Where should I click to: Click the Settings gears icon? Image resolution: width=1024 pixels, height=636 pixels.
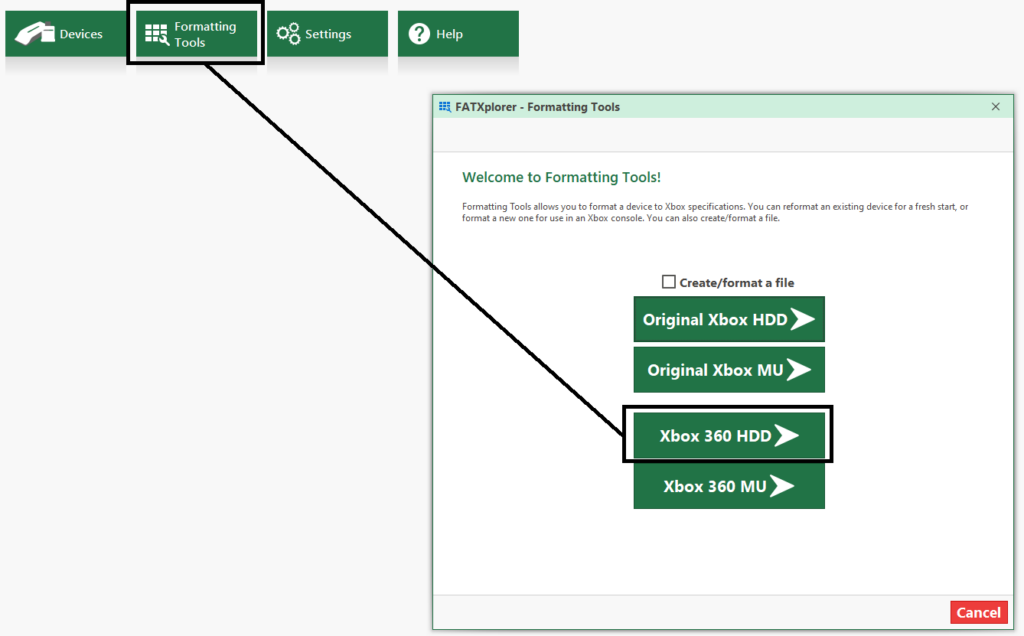(288, 33)
